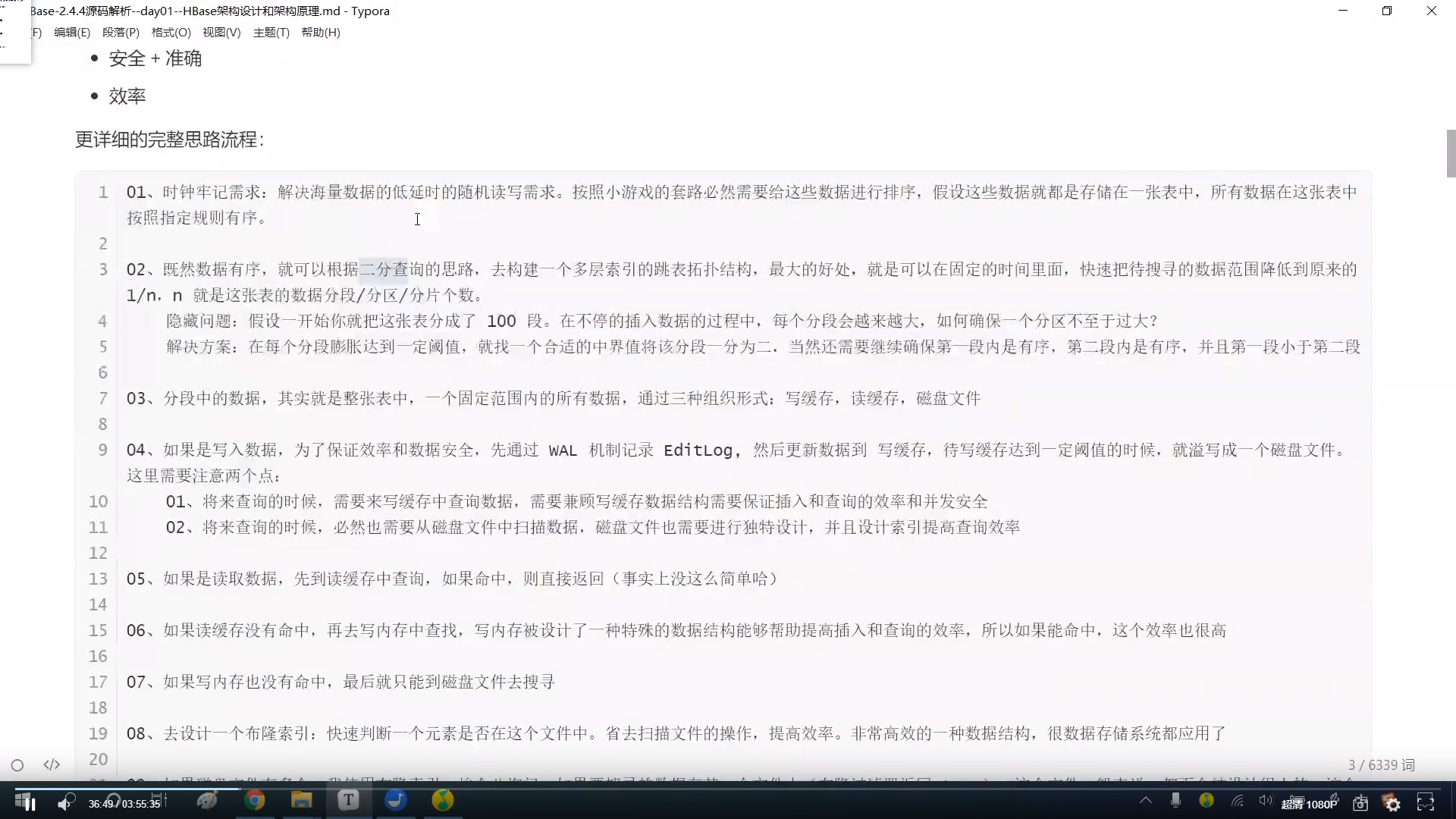Open the 段落(P) menu

pyautogui.click(x=121, y=33)
